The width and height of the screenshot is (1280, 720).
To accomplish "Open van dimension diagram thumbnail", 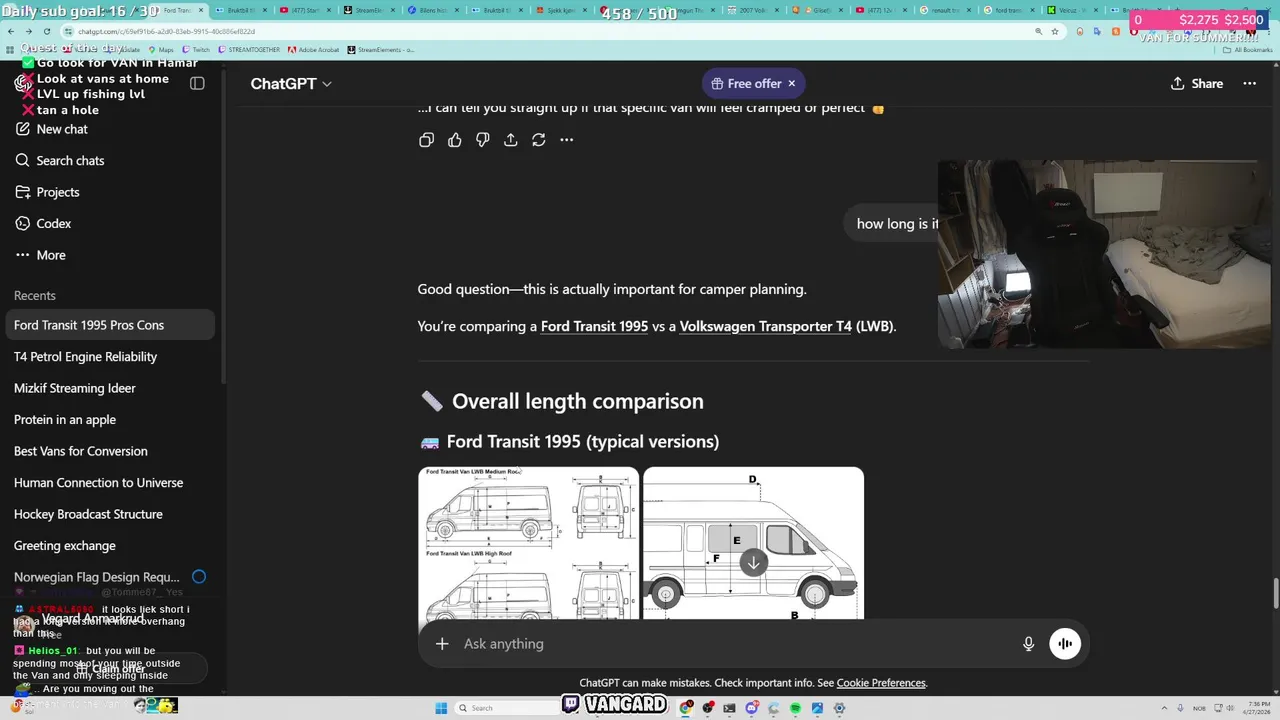I will (753, 543).
